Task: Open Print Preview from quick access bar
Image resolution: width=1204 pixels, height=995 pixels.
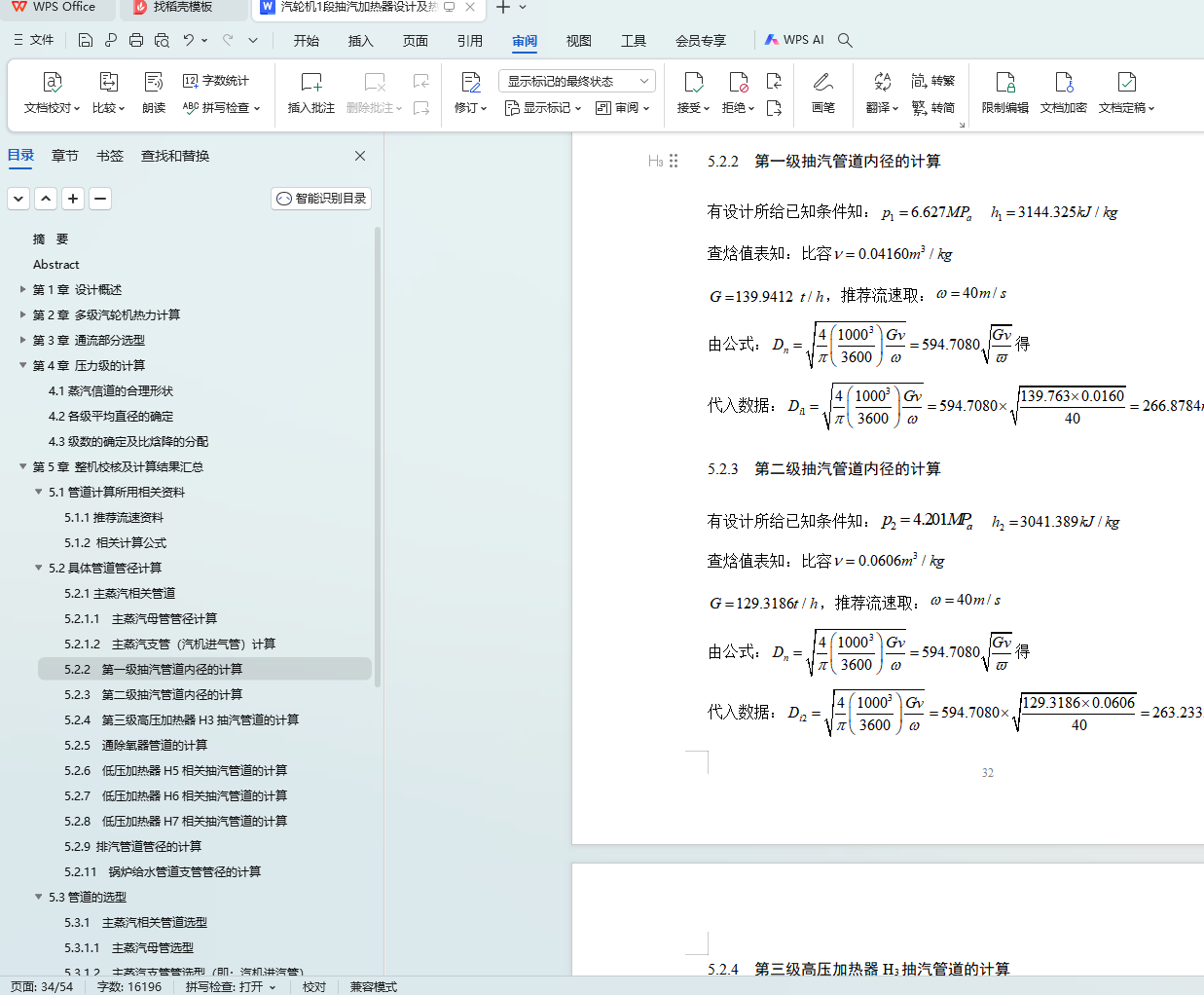Action: point(162,40)
